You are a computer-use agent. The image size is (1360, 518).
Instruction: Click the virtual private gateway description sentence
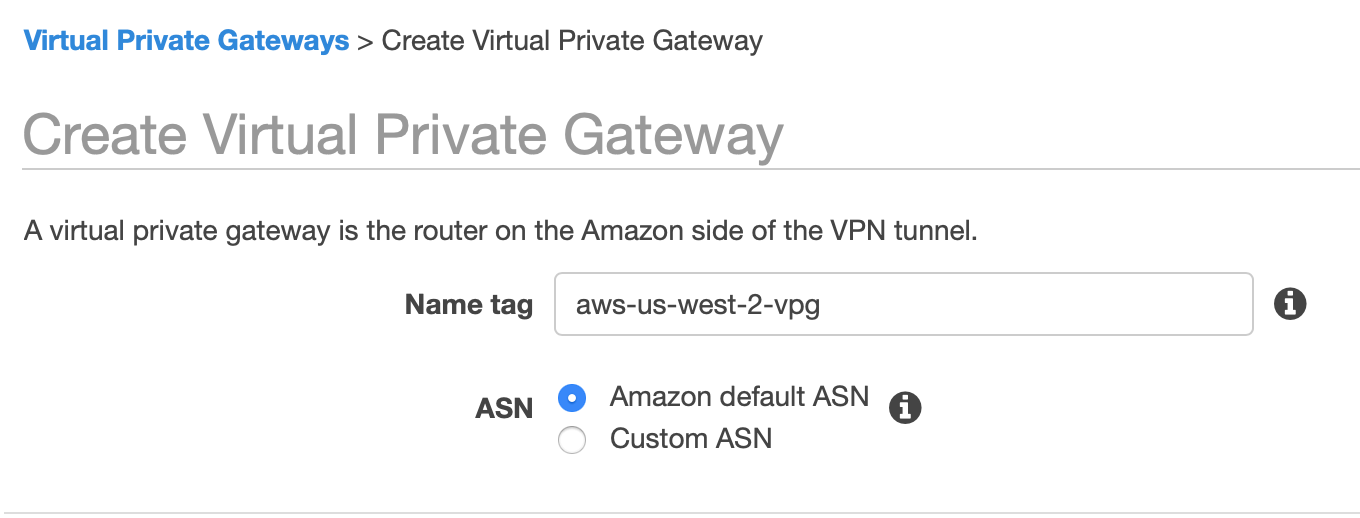tap(500, 232)
